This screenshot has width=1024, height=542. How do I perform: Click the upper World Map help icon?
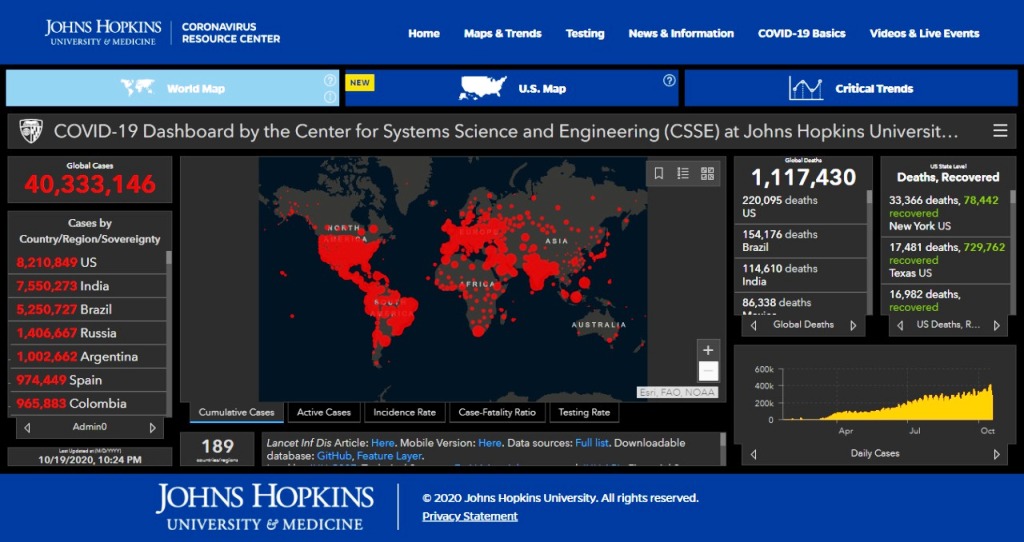pos(330,80)
